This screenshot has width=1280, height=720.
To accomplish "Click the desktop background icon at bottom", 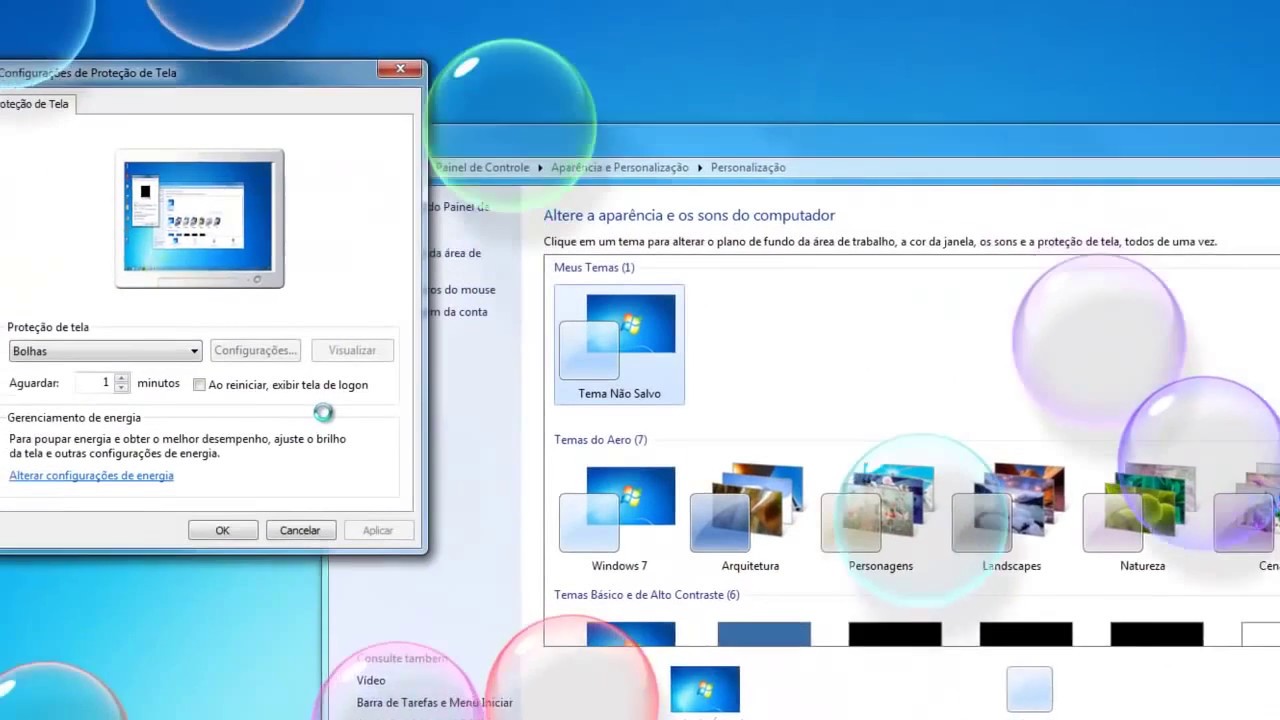I will (705, 690).
